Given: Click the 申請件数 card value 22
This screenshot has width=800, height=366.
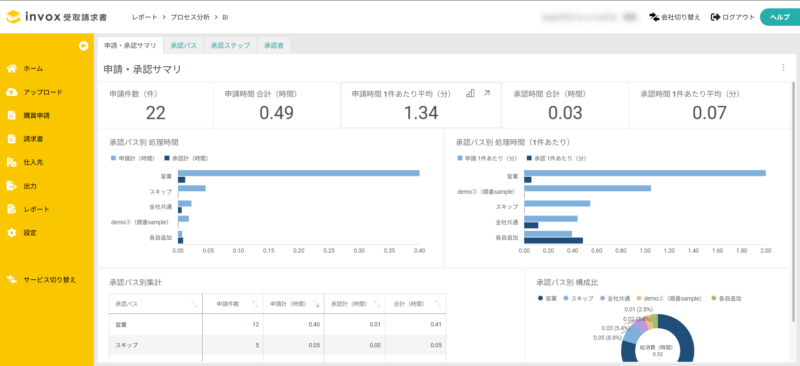Looking at the screenshot, I should coord(156,113).
